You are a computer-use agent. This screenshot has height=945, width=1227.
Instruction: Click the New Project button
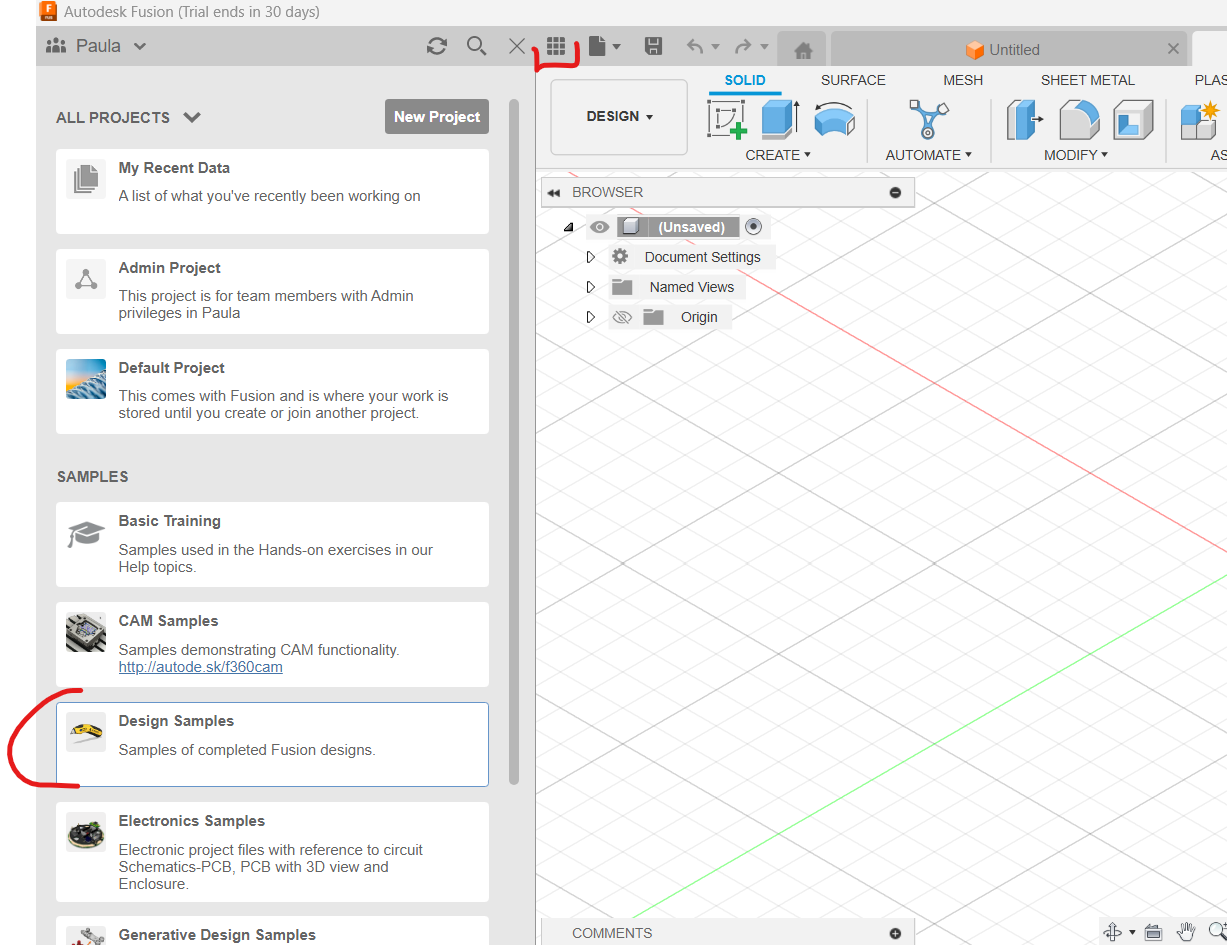click(437, 117)
